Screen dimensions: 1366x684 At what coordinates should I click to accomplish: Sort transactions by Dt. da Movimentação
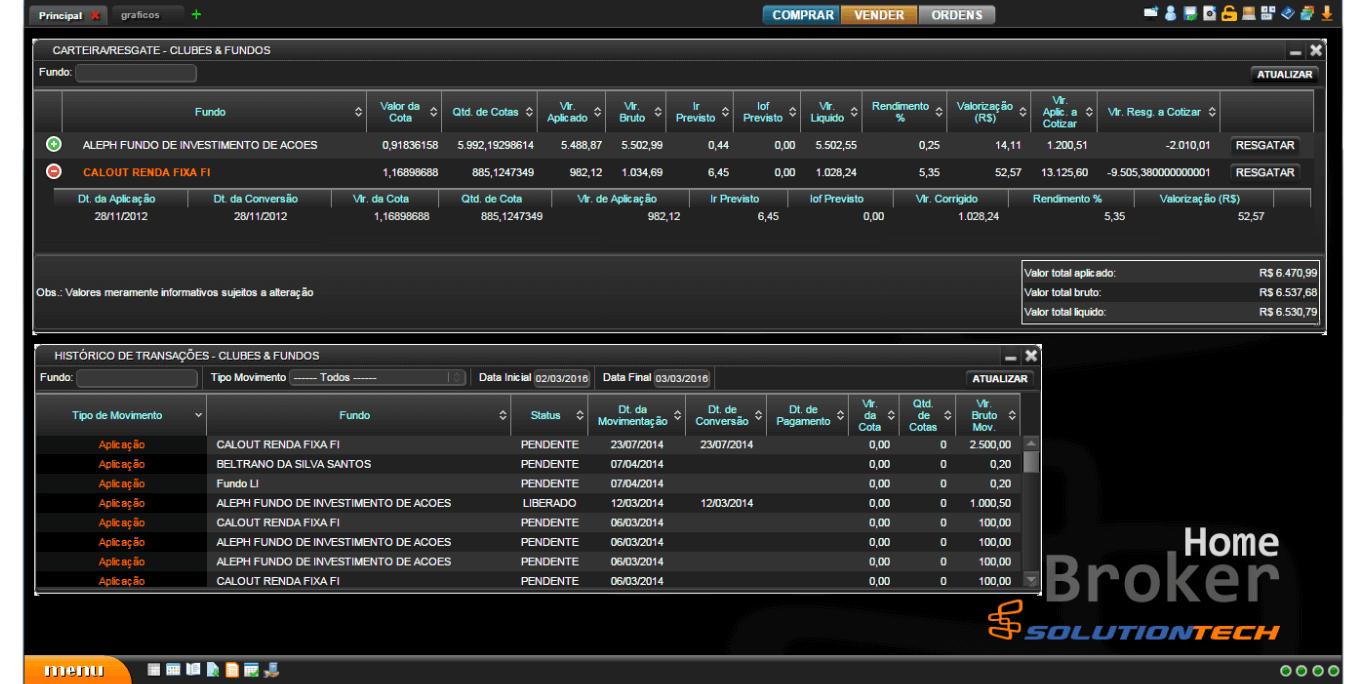(x=677, y=415)
